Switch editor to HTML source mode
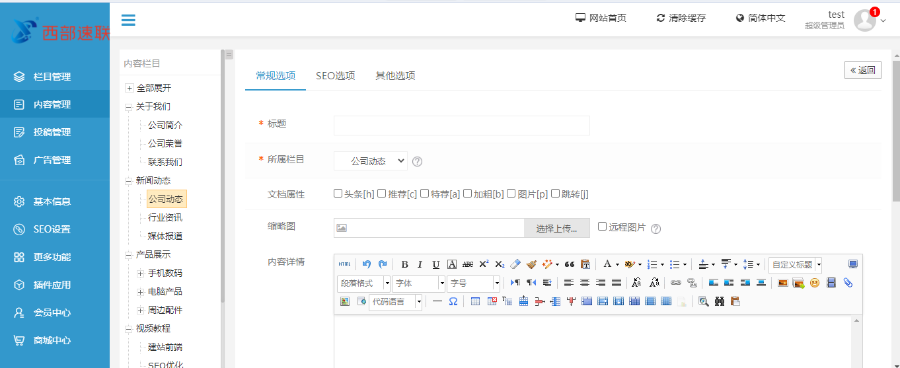This screenshot has height=368, width=900. [x=344, y=264]
